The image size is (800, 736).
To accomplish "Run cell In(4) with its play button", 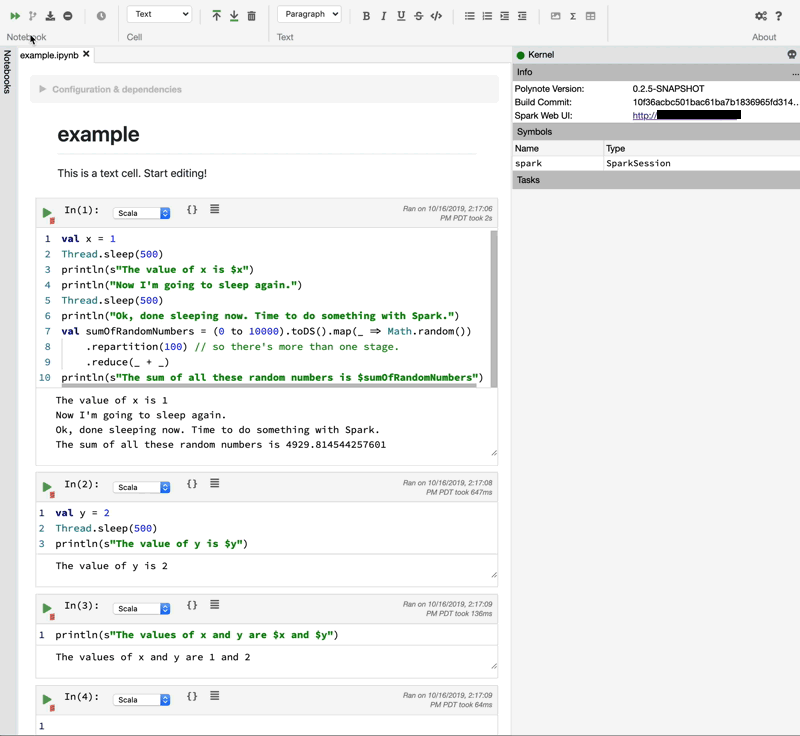I will point(47,699).
